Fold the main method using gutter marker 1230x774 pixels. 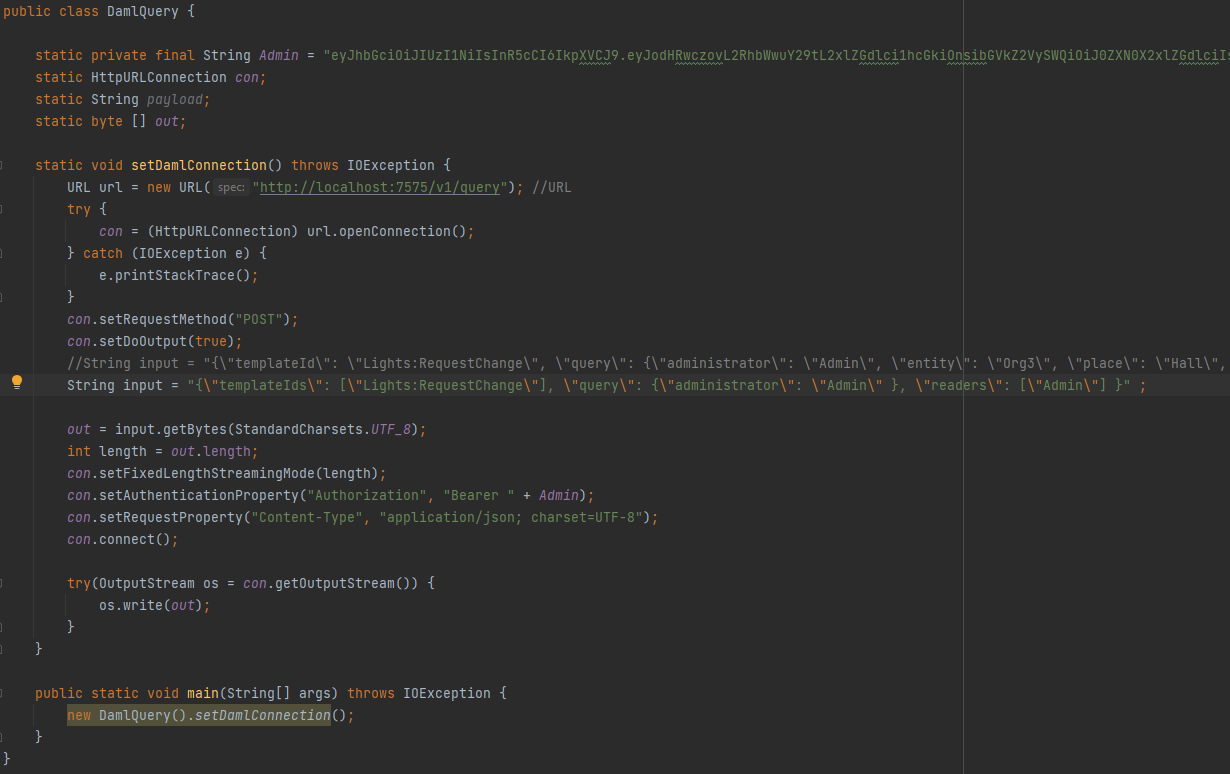[3, 693]
